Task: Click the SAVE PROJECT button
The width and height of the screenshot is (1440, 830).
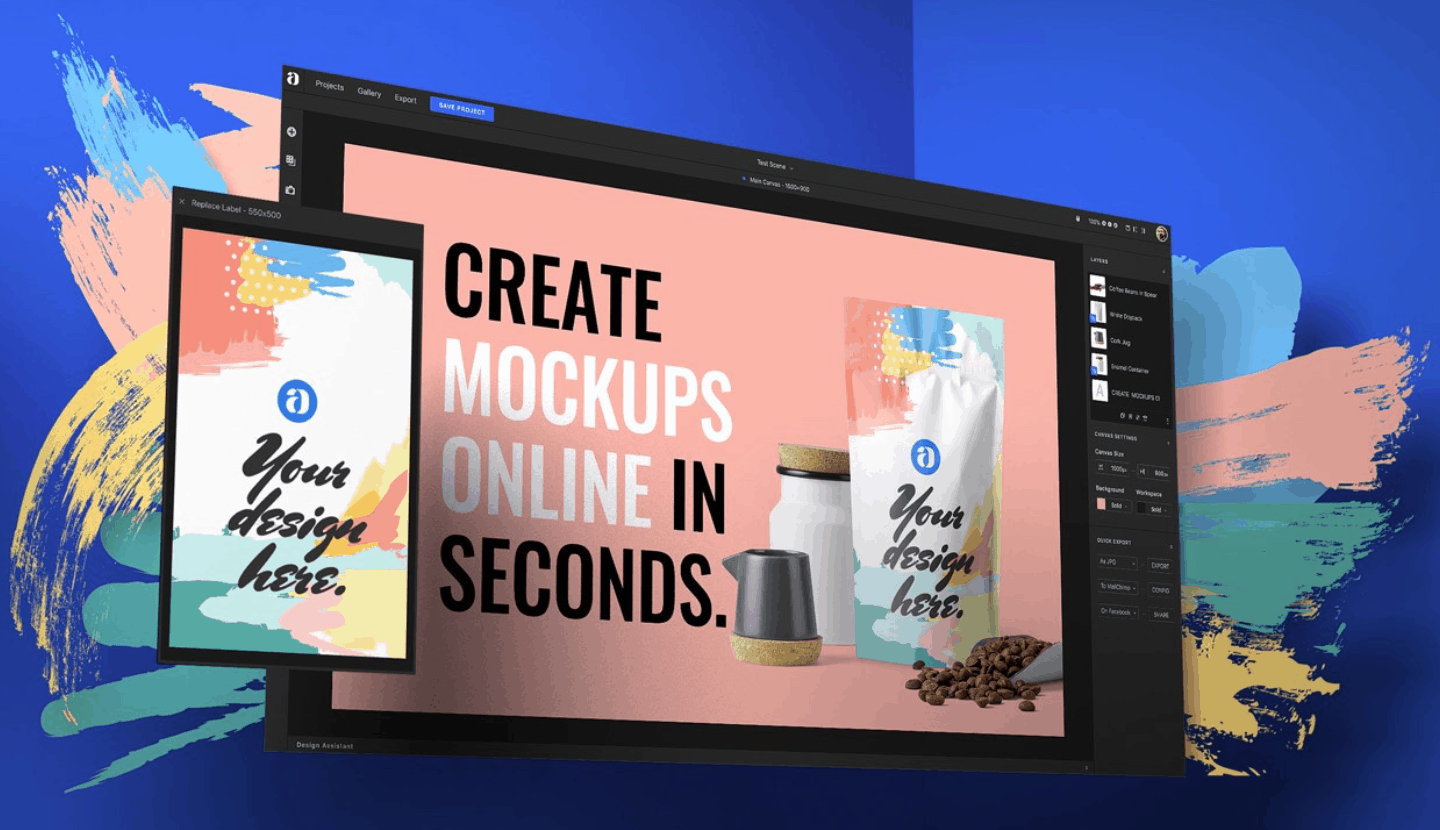Action: pos(462,108)
